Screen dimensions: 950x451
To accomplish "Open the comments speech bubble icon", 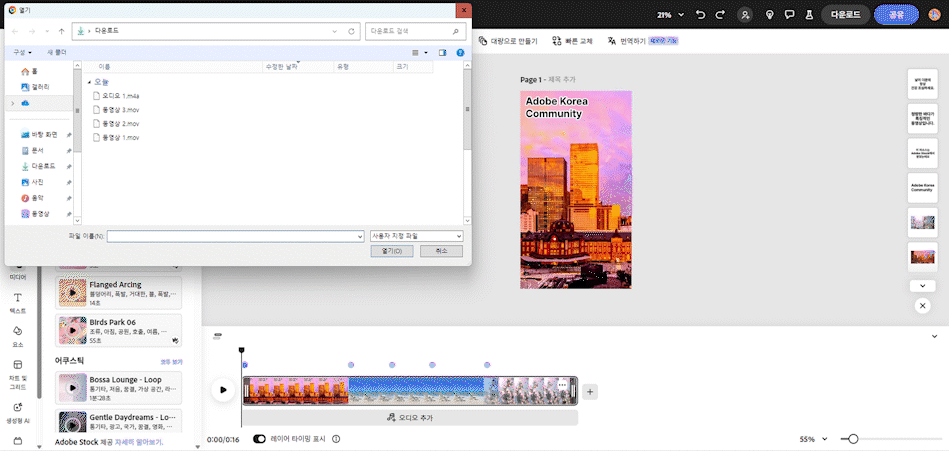I will pos(789,15).
